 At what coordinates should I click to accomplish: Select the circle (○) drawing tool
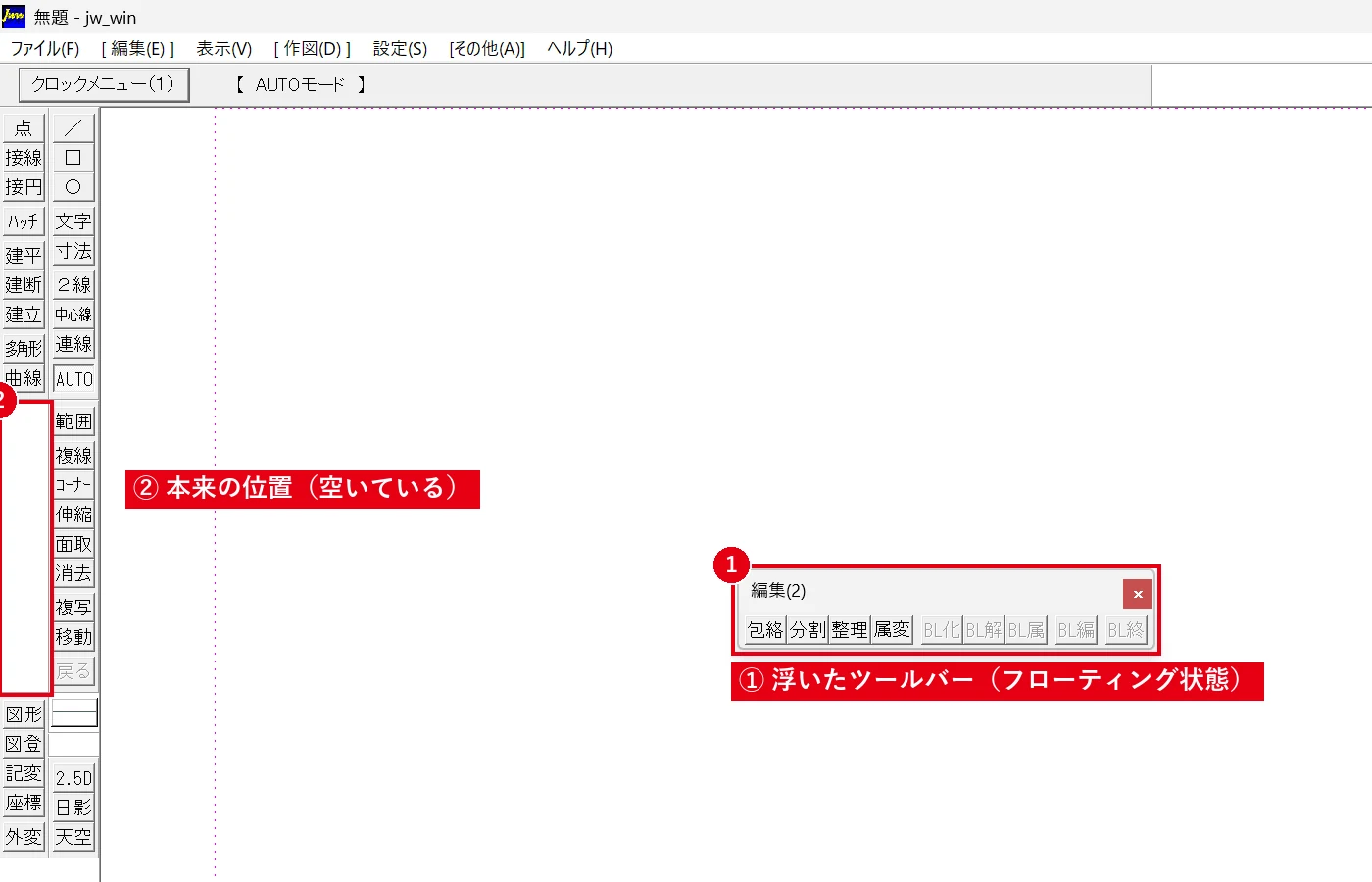(73, 186)
